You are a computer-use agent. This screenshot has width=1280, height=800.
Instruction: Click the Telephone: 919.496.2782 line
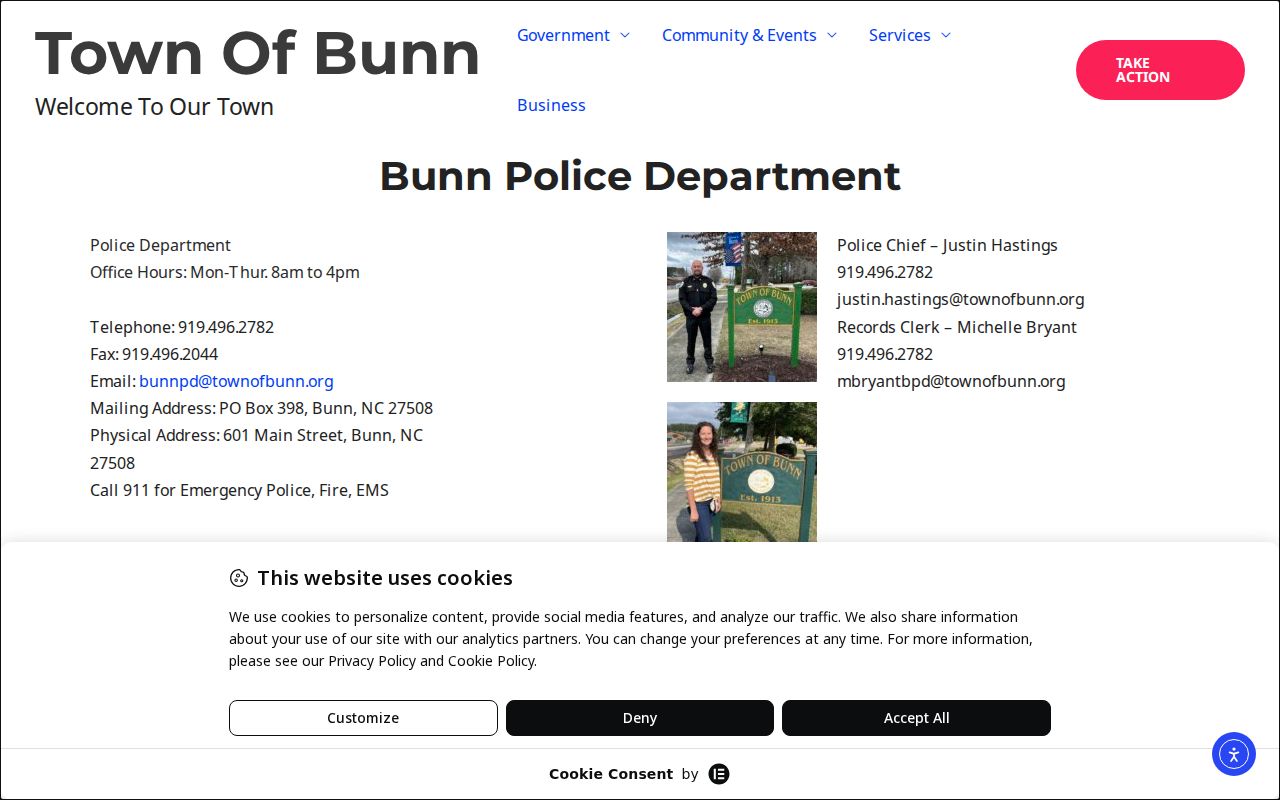click(x=182, y=327)
